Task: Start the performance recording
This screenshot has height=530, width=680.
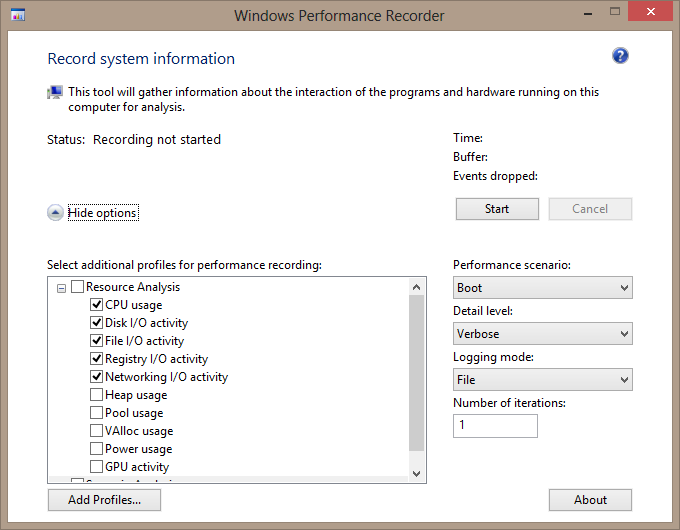Action: point(497,209)
